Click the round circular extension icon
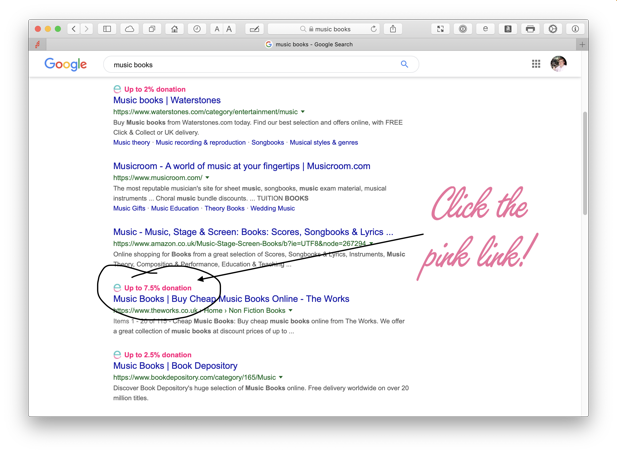The width and height of the screenshot is (617, 454). pos(463,29)
